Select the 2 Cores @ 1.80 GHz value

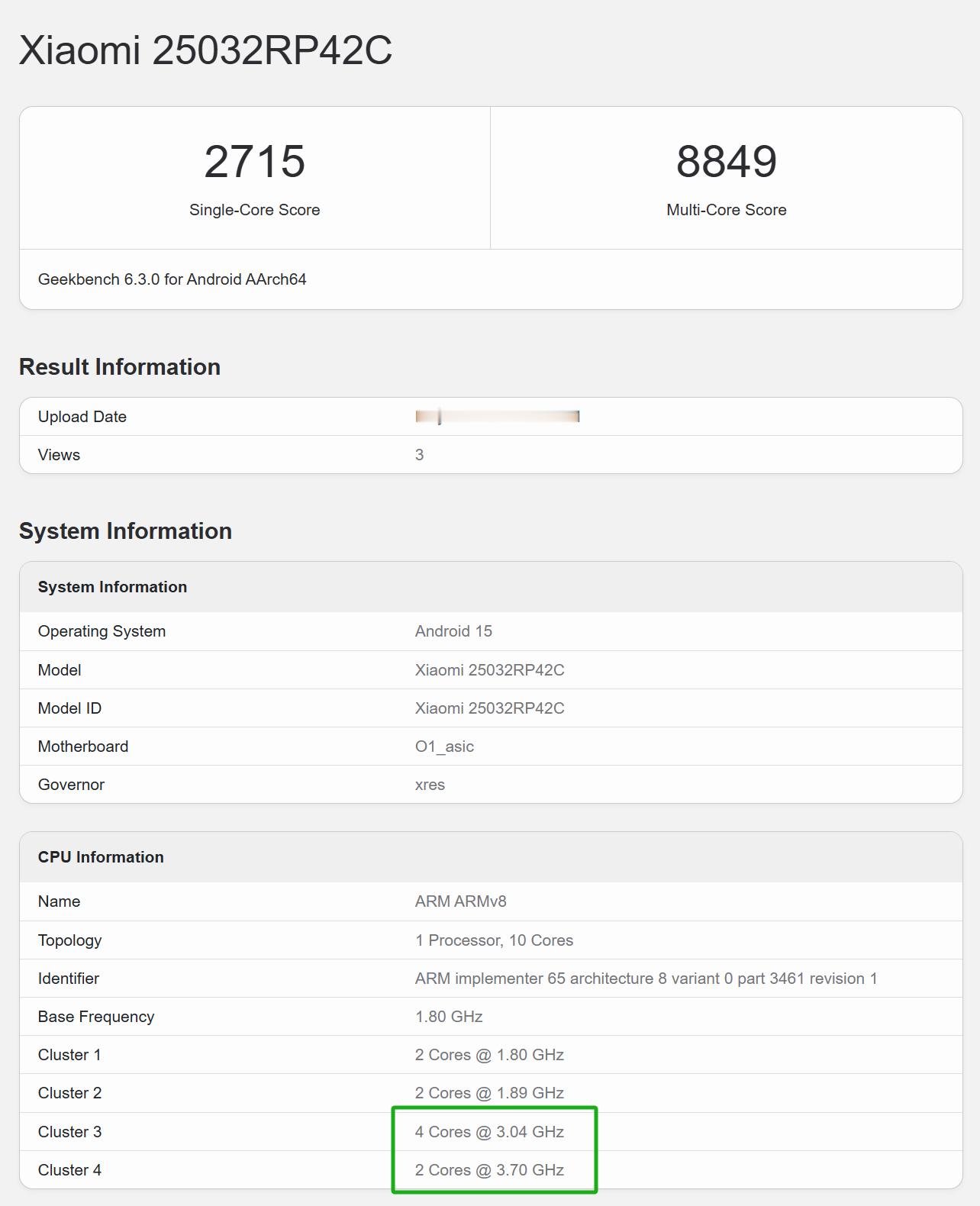(489, 1055)
